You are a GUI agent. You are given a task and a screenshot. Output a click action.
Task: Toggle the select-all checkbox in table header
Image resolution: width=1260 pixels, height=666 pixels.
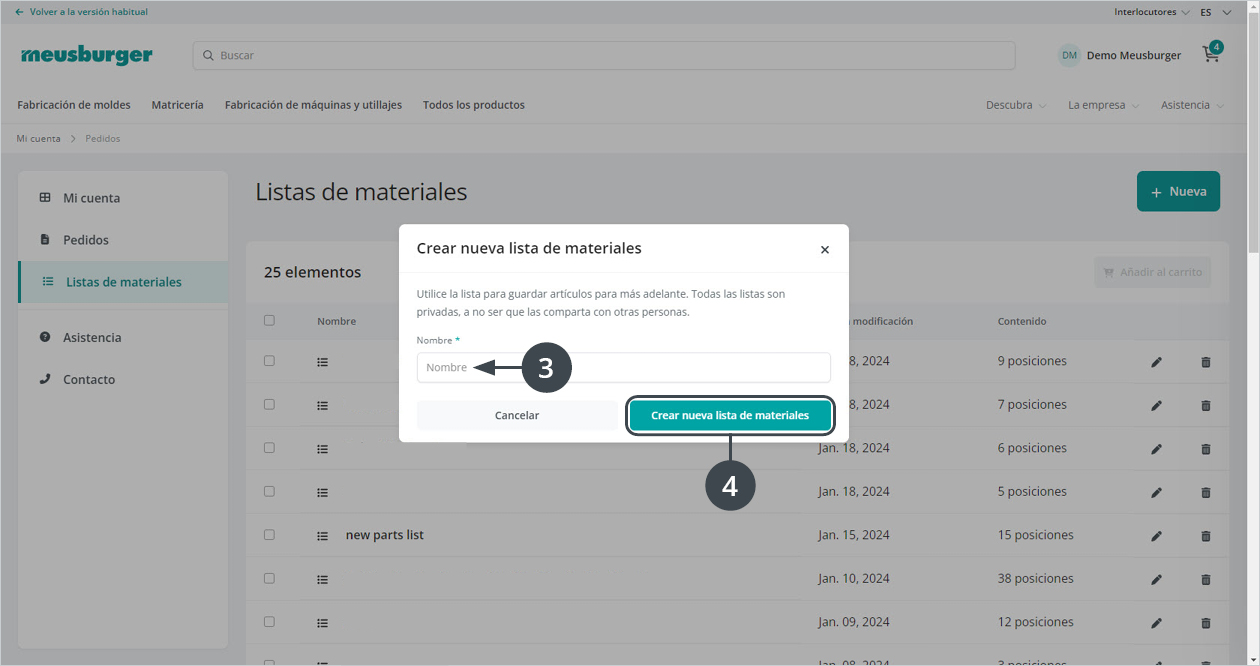pos(269,321)
